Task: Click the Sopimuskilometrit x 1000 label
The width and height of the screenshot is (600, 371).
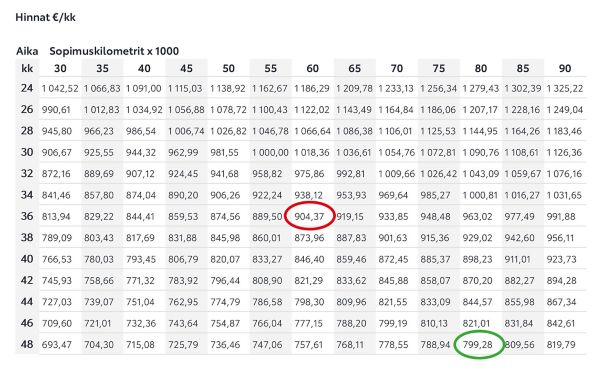Action: point(114,51)
